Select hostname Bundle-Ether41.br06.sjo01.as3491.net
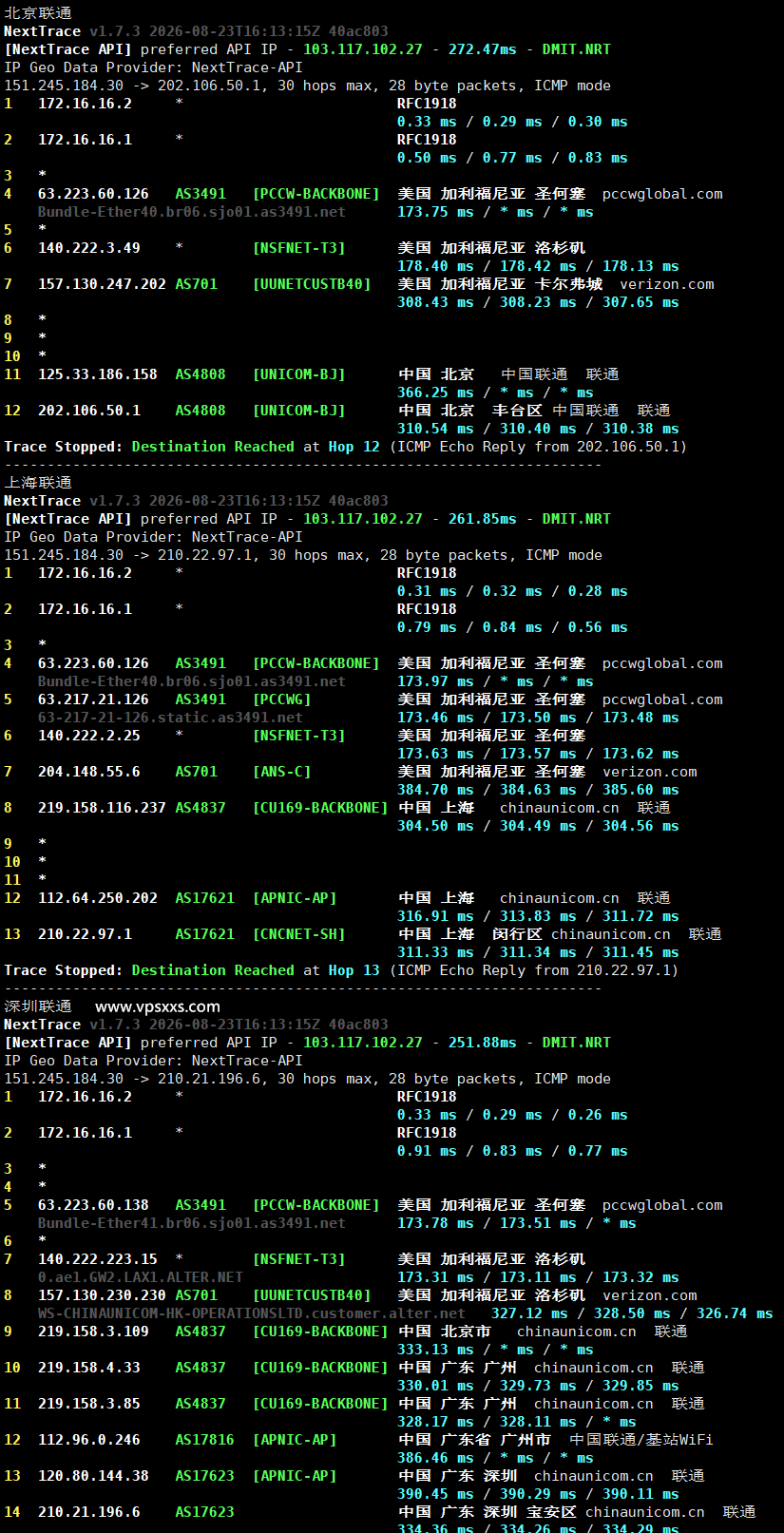The height and width of the screenshot is (1533, 784). tap(192, 1223)
